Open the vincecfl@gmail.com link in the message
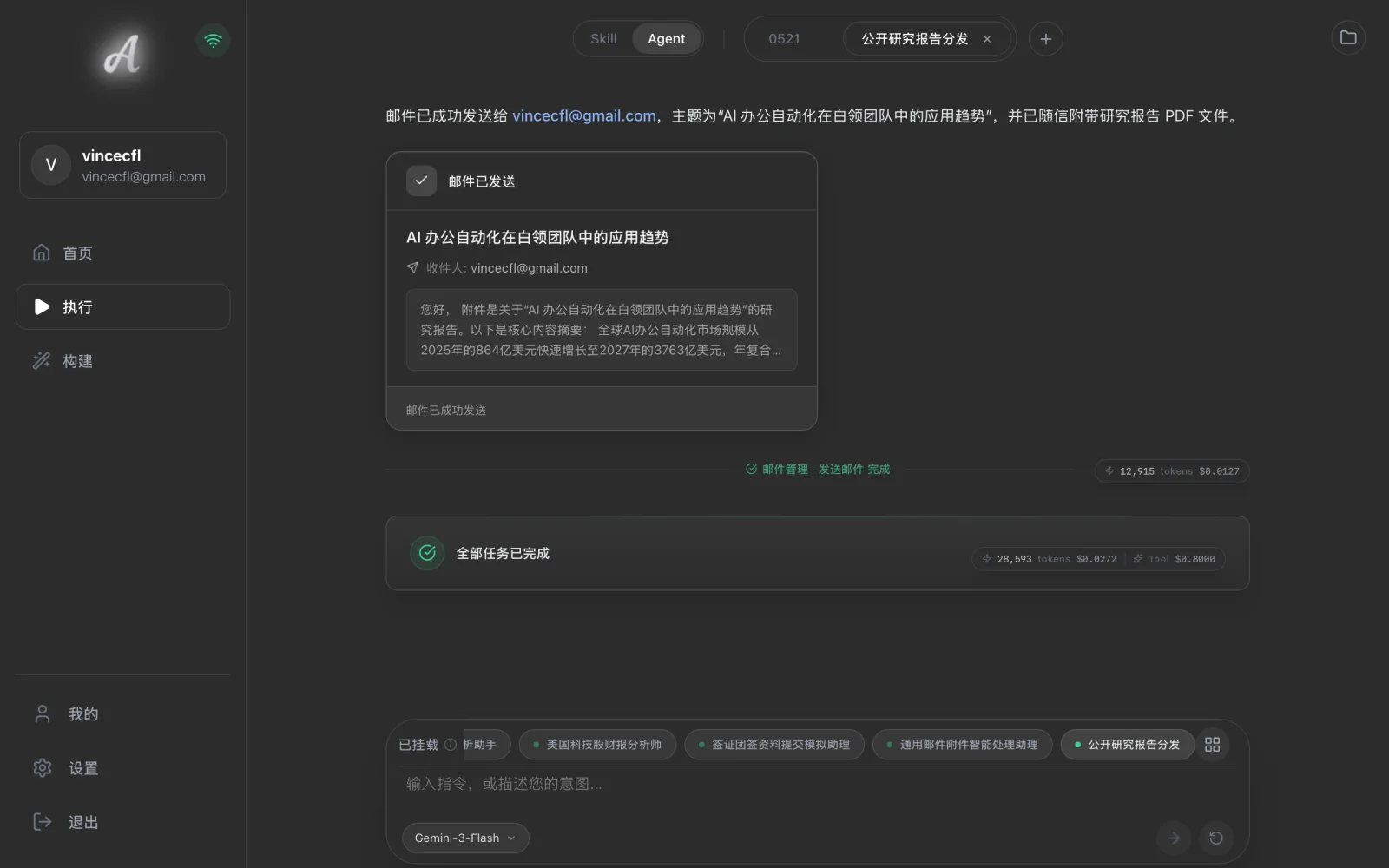The width and height of the screenshot is (1389, 868). point(583,115)
